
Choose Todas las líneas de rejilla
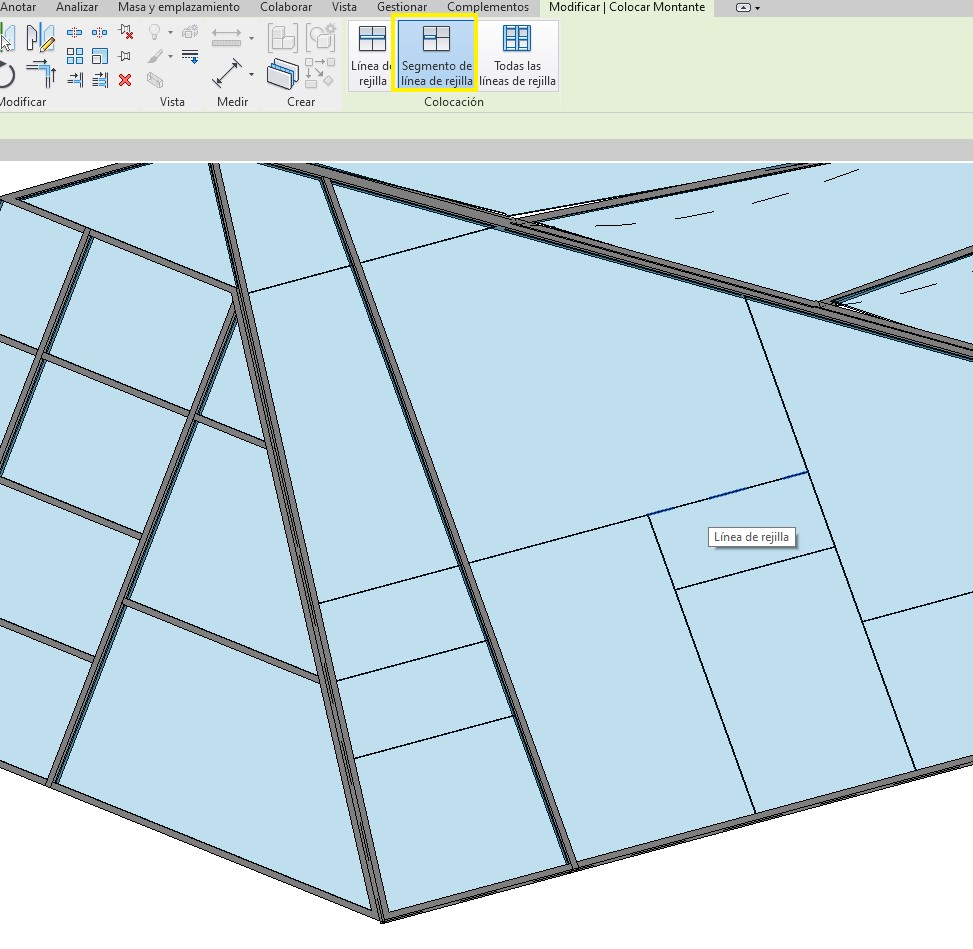[x=517, y=56]
